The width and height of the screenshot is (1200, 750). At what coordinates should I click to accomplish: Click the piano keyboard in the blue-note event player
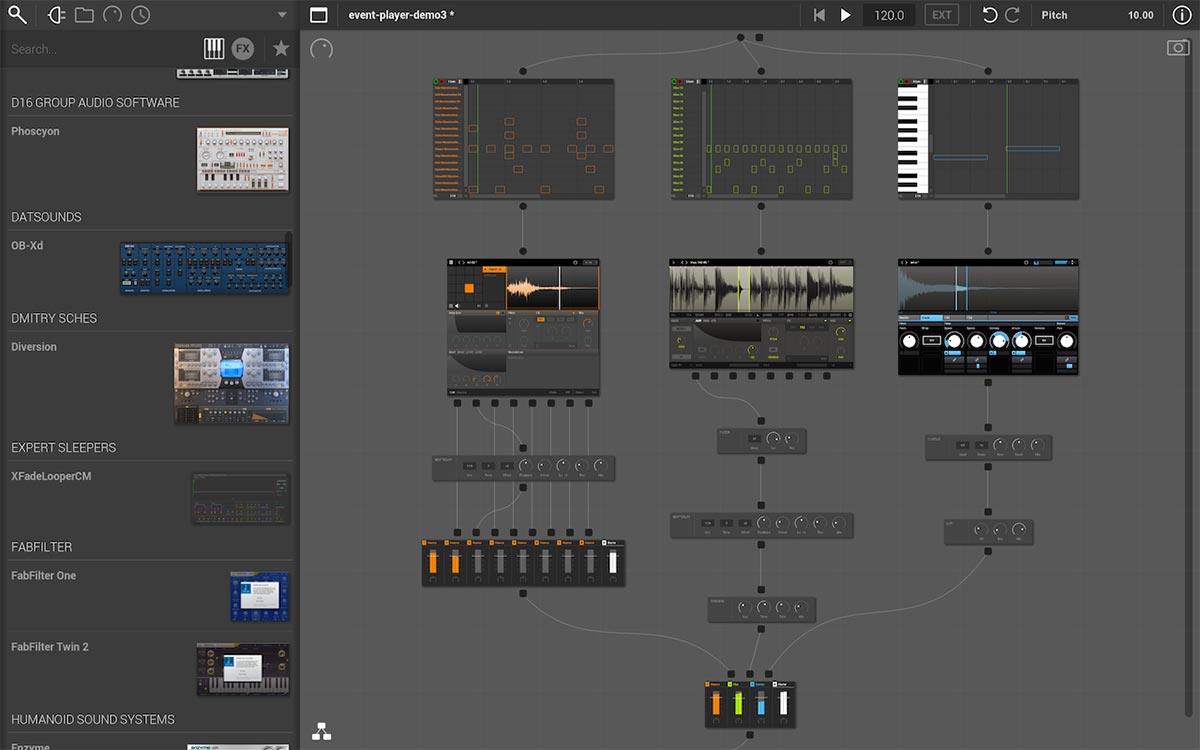[x=913, y=139]
